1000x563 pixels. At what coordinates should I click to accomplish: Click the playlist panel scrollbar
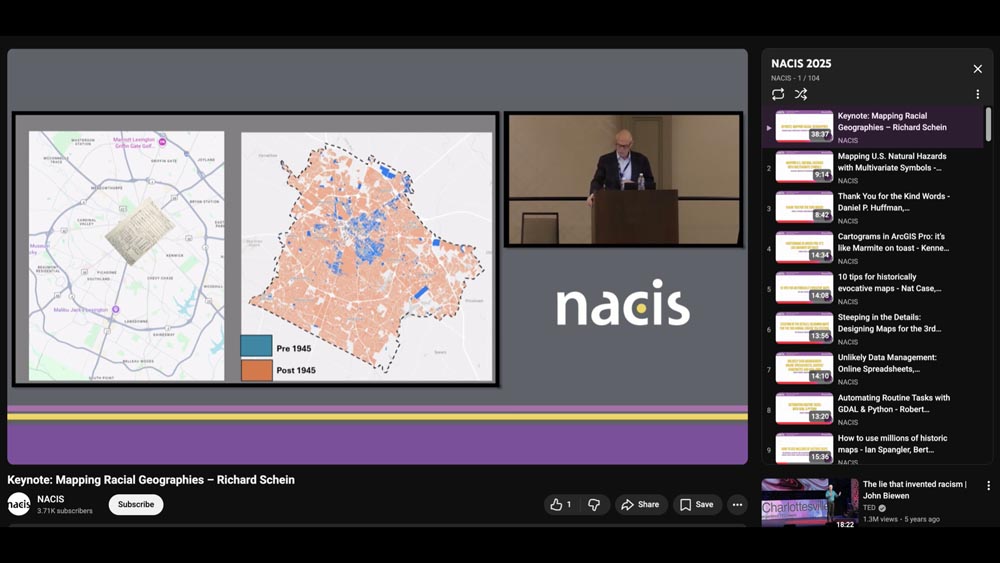988,125
